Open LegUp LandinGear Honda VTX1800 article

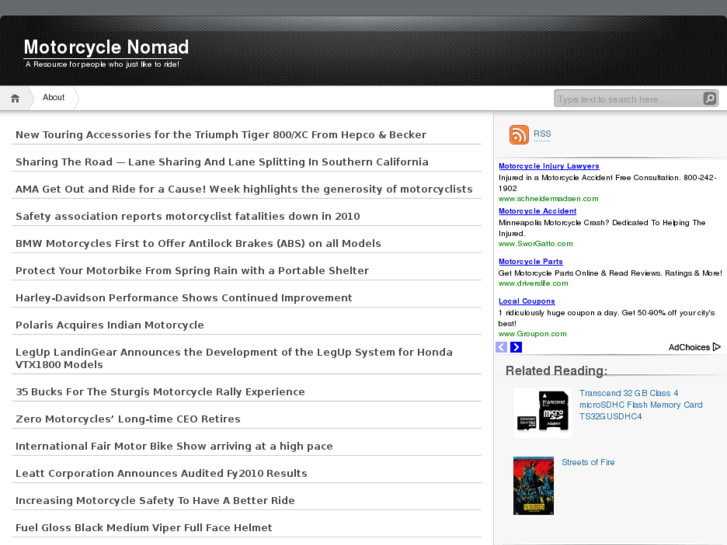point(234,358)
